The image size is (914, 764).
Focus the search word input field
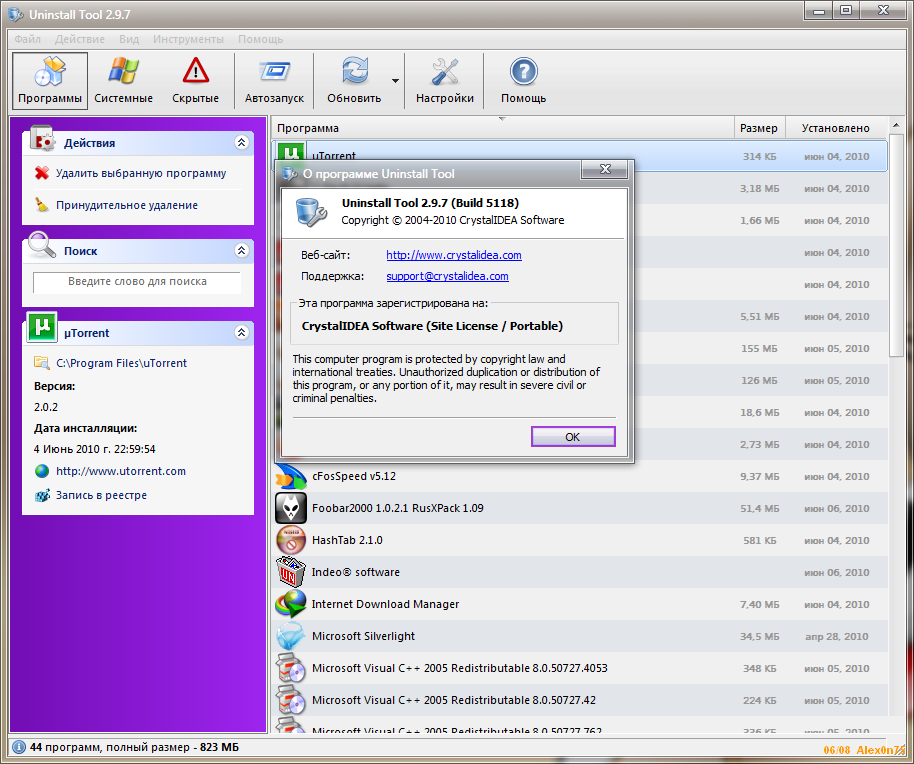click(137, 281)
